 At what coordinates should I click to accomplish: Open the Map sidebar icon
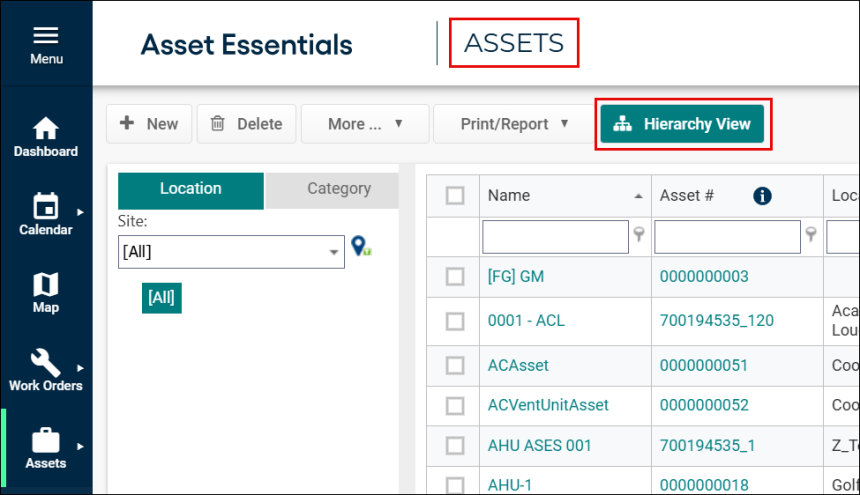click(x=46, y=285)
